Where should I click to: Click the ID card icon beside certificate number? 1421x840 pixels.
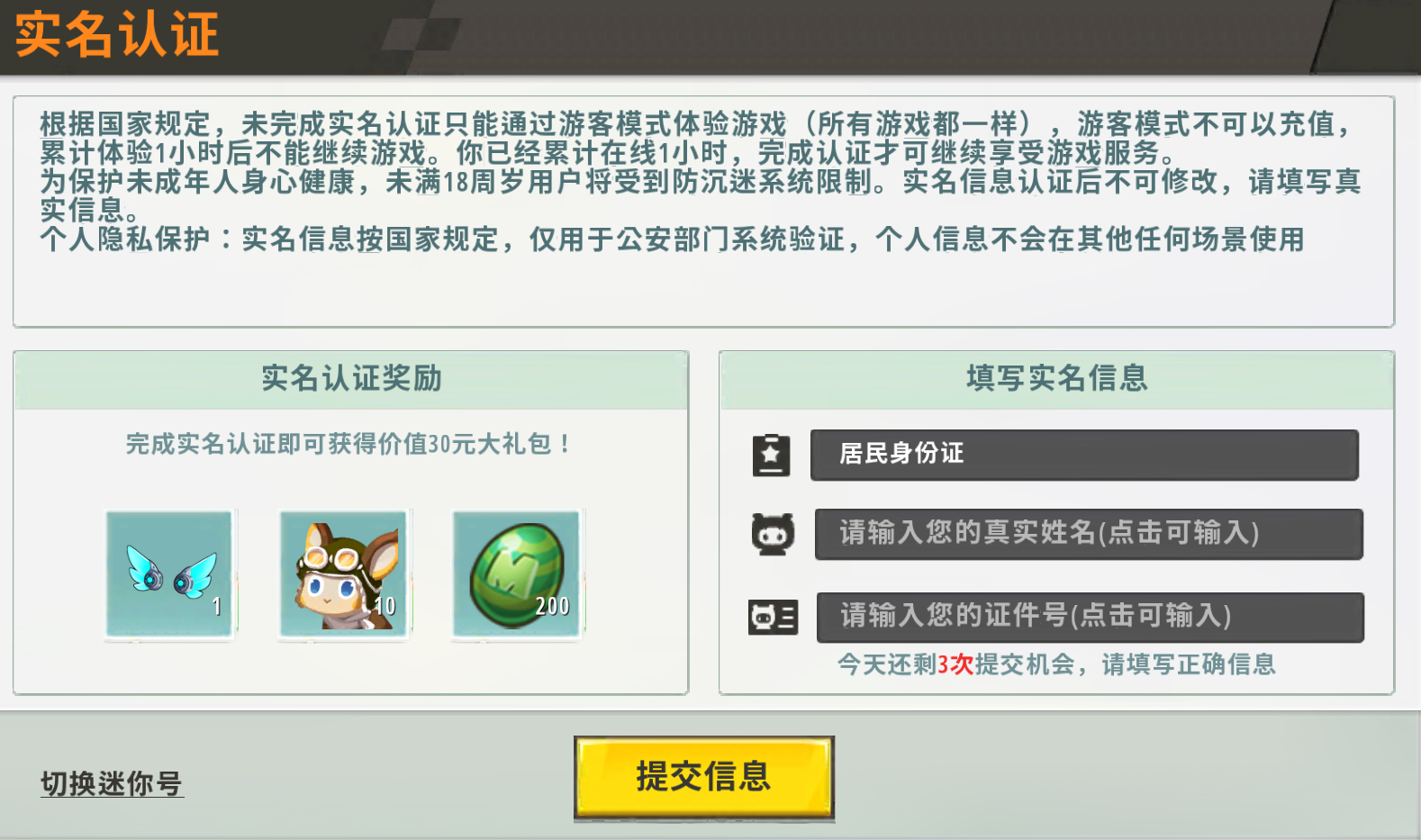click(773, 618)
